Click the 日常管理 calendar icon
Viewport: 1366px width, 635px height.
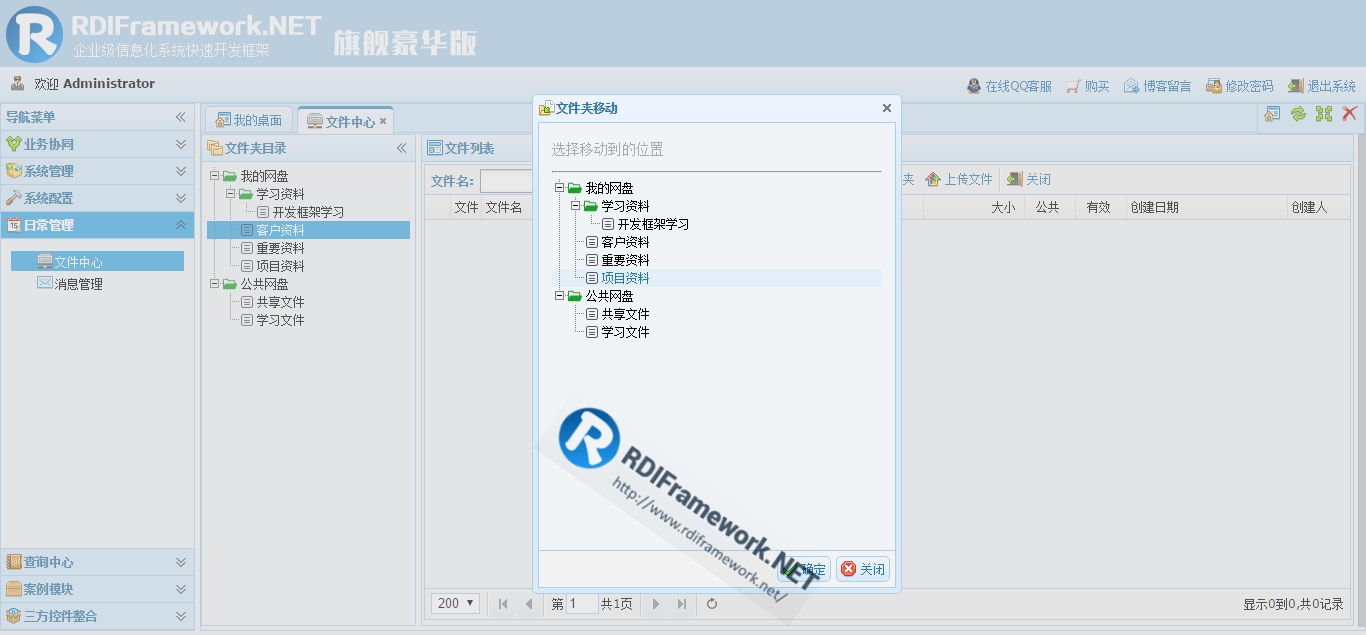(x=14, y=225)
